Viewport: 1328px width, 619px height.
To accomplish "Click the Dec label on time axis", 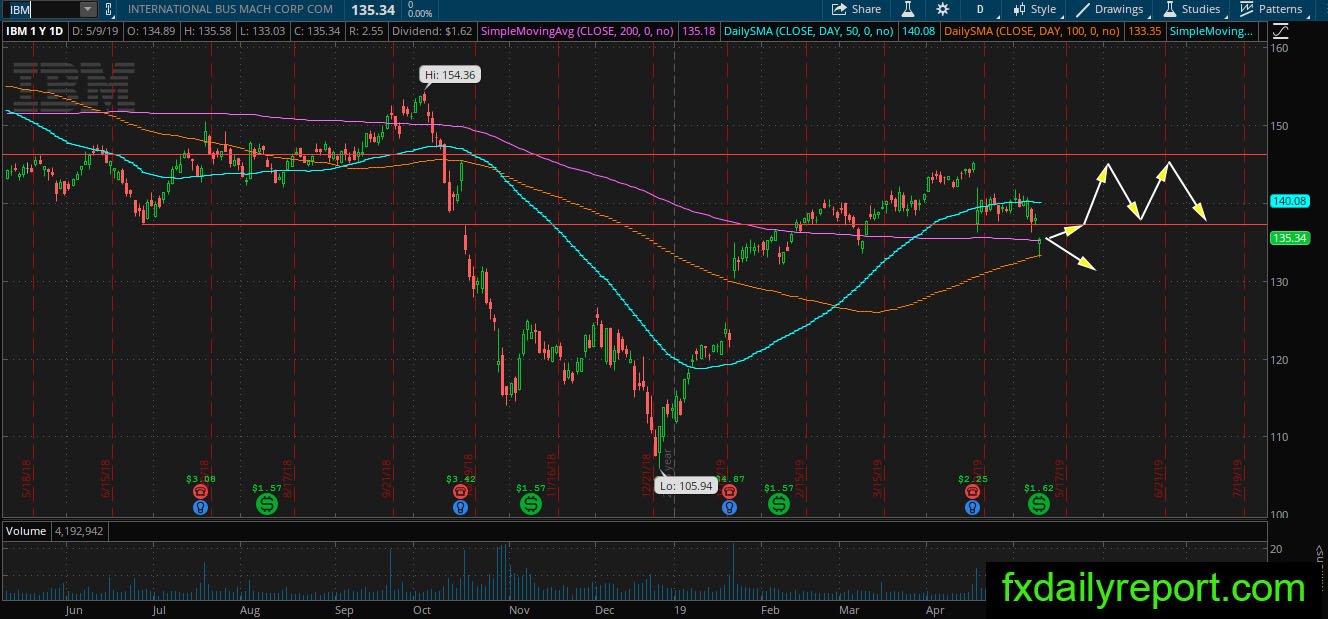I will point(603,609).
